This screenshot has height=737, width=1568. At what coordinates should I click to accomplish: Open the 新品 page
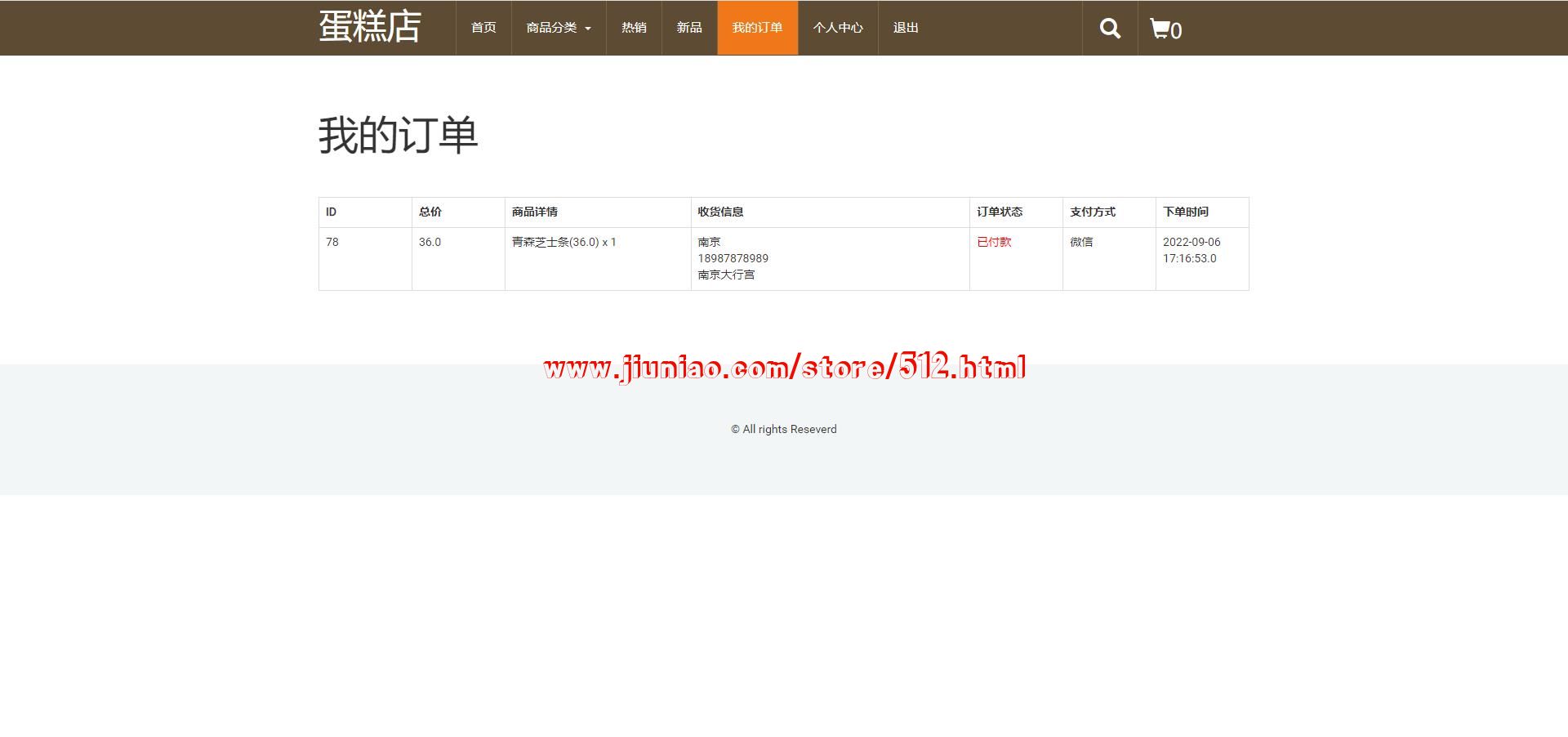click(x=689, y=28)
